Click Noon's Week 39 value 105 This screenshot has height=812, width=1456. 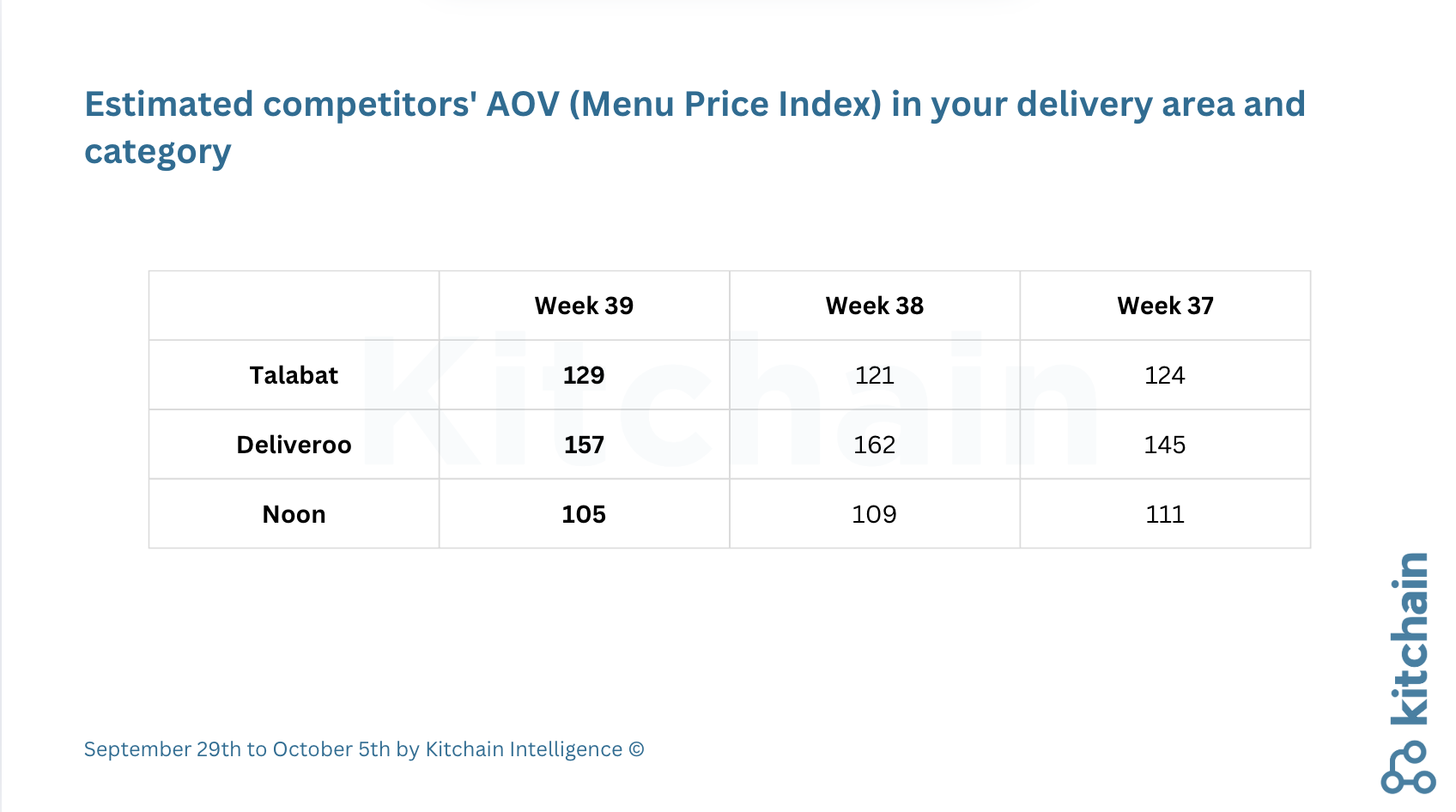tap(584, 514)
